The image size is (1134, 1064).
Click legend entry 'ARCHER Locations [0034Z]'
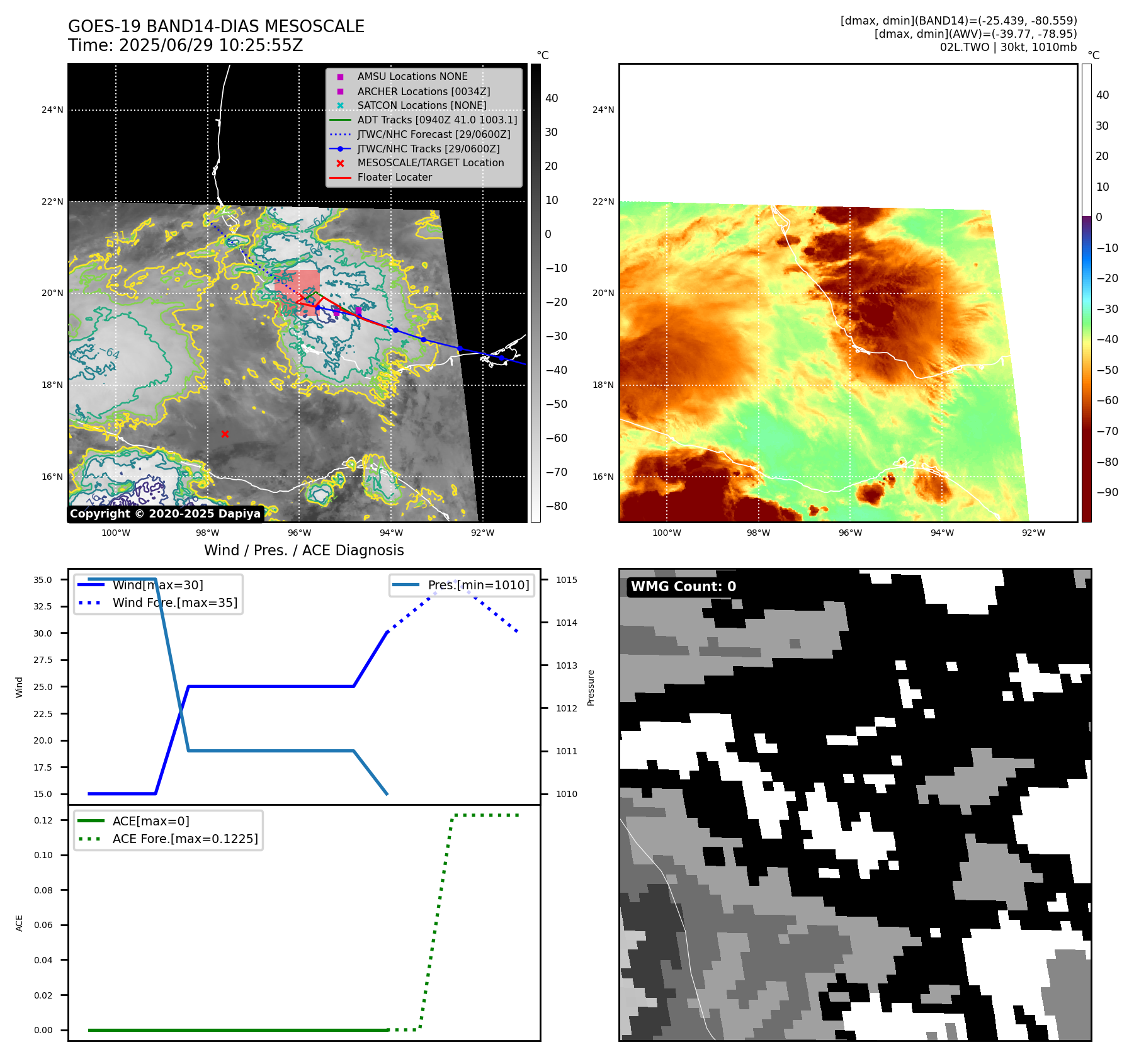[424, 91]
